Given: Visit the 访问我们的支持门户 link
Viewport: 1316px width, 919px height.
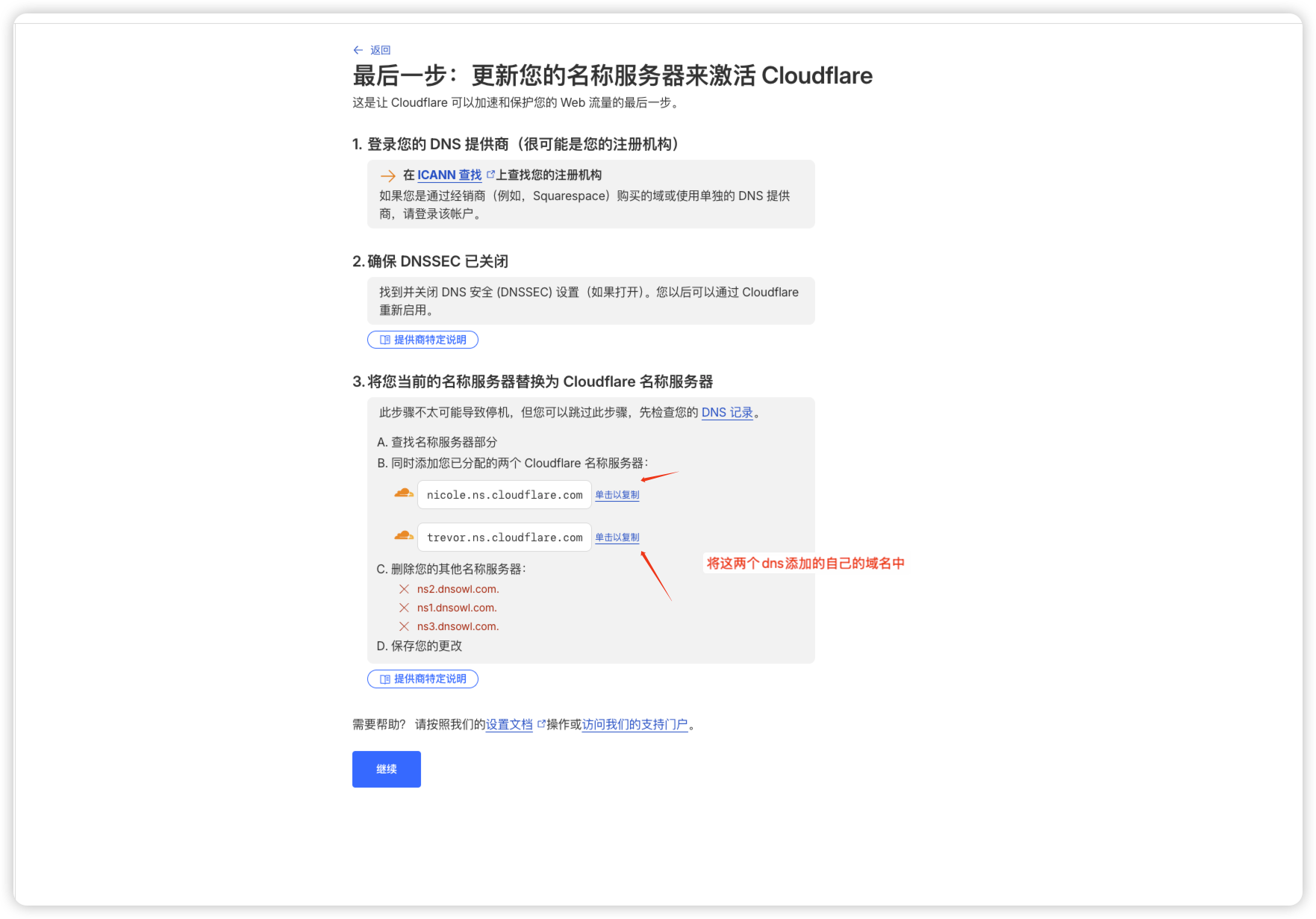Looking at the screenshot, I should (x=634, y=724).
